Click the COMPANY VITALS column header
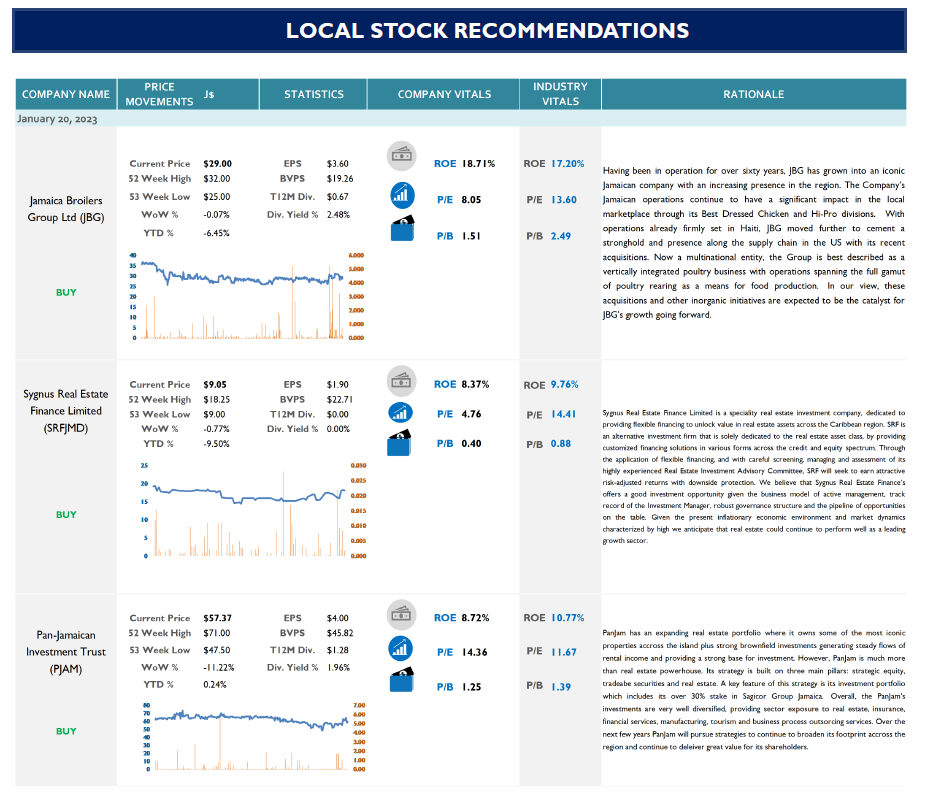 444,94
